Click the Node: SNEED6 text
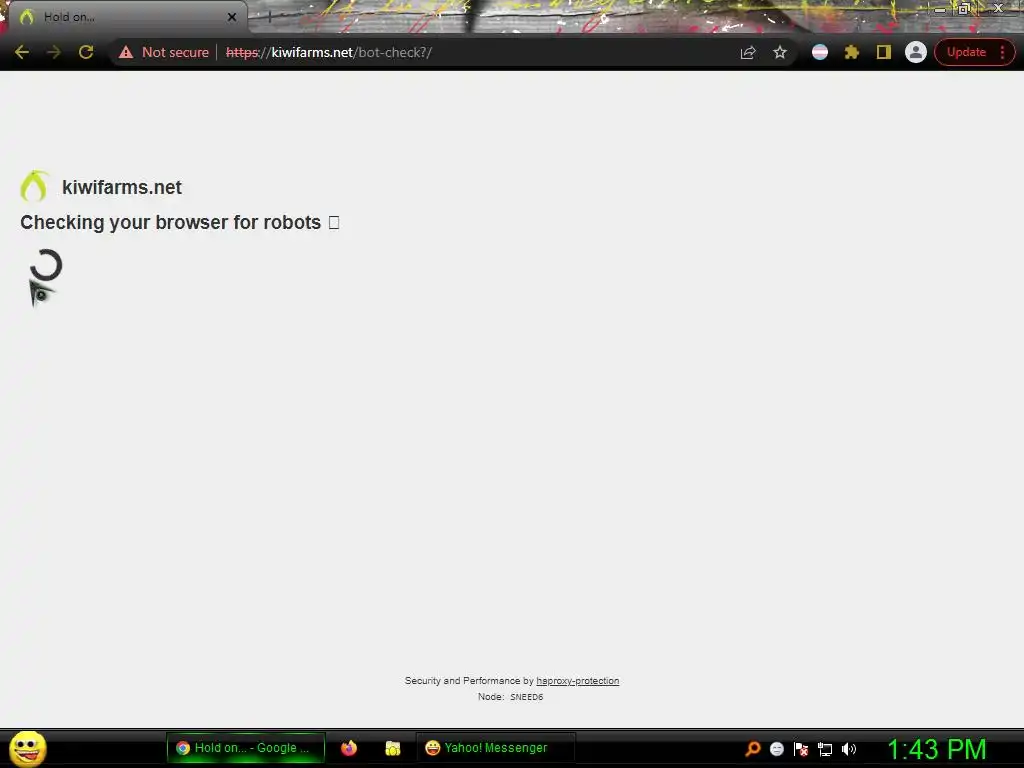Screen dimensions: 1024x768 (x=510, y=697)
